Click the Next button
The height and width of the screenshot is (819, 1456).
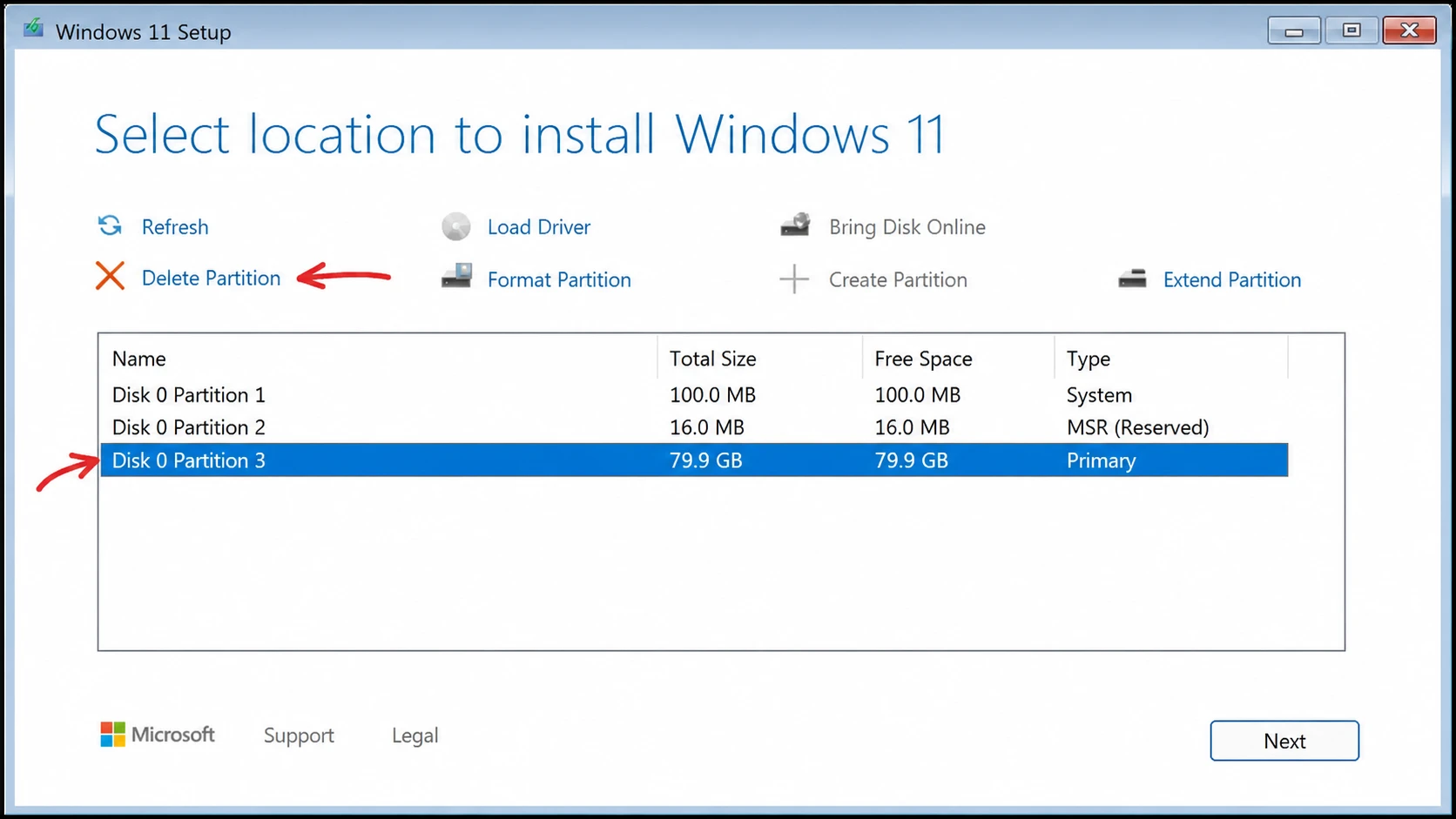[x=1284, y=741]
